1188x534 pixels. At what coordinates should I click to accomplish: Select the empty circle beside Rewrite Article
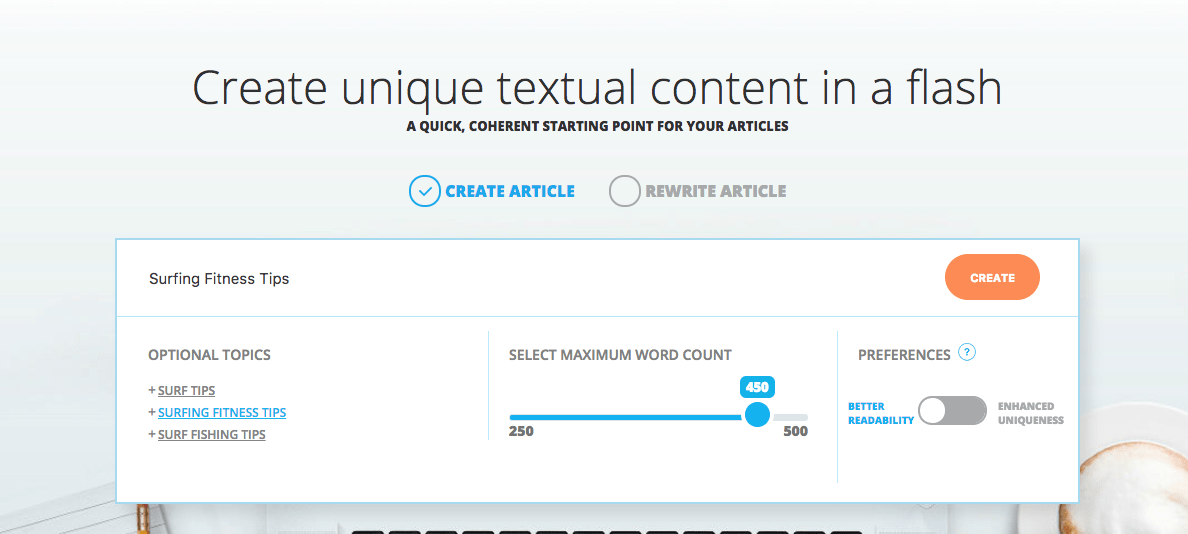[624, 191]
